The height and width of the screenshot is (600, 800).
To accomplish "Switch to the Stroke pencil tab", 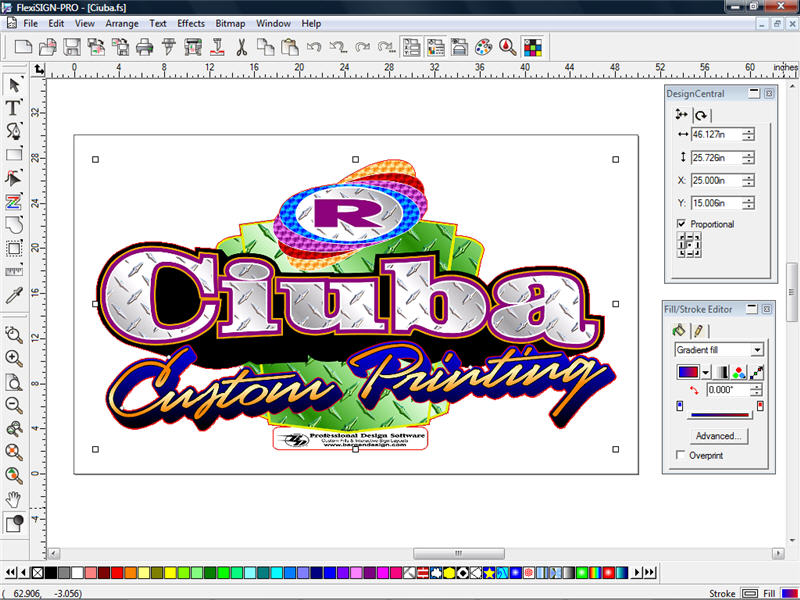I will pyautogui.click(x=697, y=330).
